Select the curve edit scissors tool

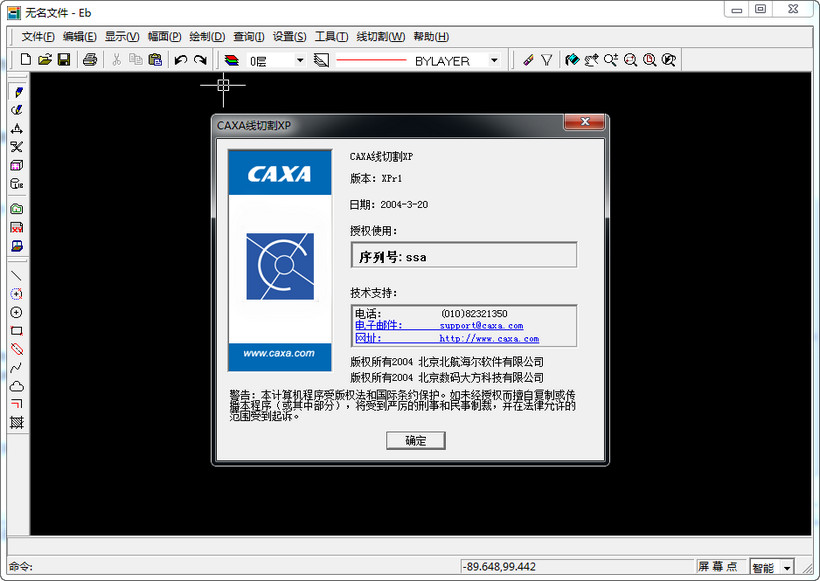[17, 147]
